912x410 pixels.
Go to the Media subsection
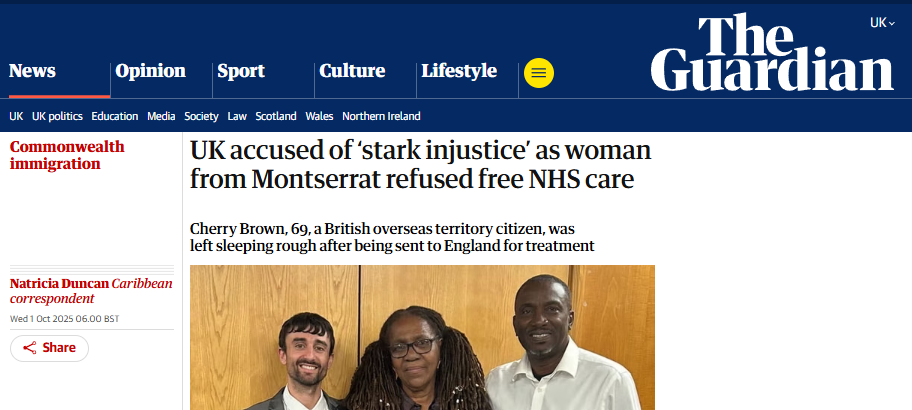(x=161, y=116)
